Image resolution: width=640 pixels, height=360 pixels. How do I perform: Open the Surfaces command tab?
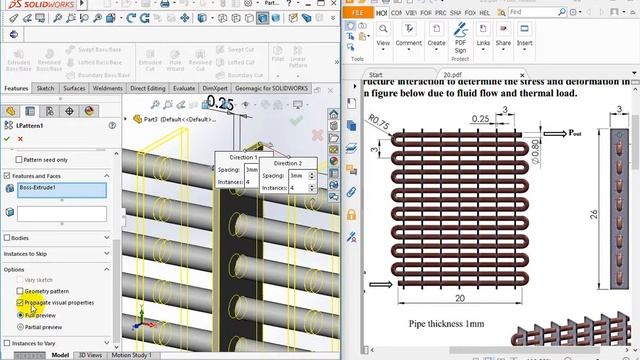pyautogui.click(x=74, y=88)
